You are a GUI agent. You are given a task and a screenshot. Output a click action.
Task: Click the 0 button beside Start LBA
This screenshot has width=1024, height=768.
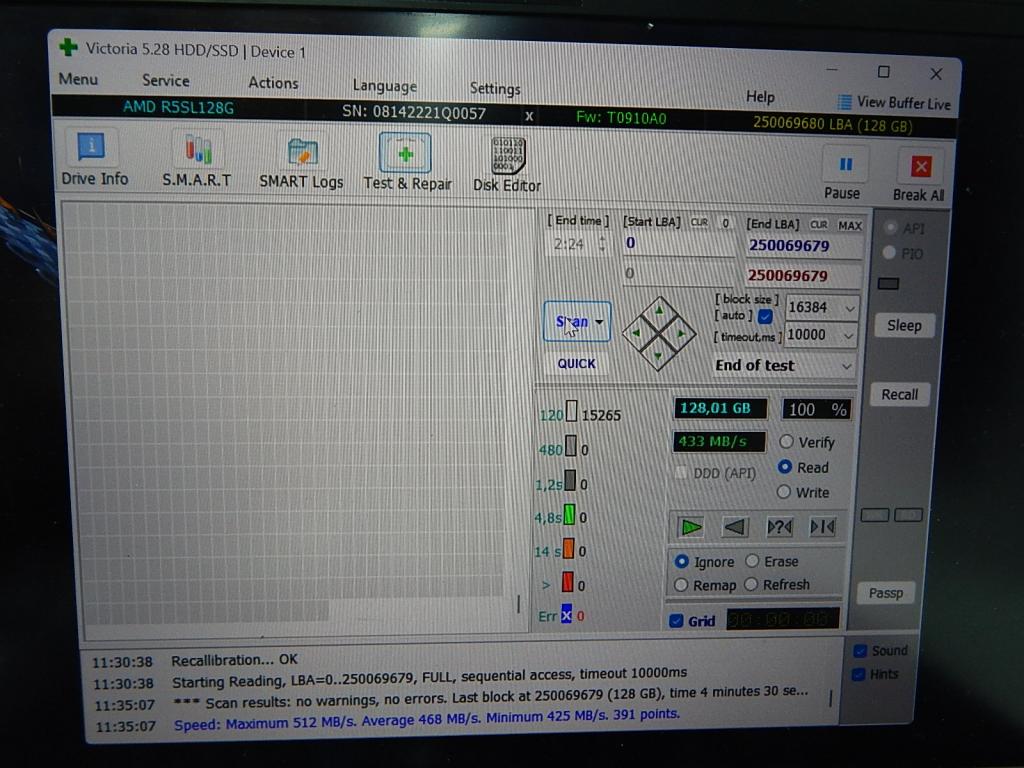pos(725,223)
